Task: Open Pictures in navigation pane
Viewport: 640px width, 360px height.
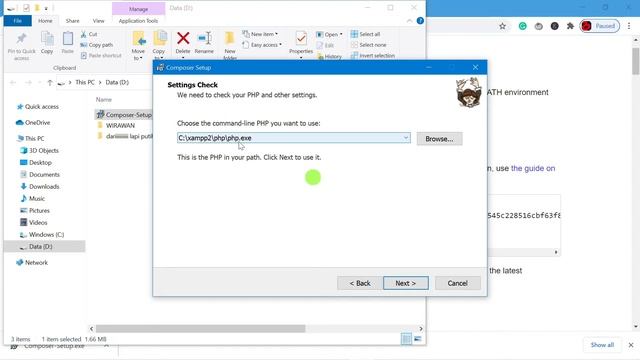Action: [35, 211]
